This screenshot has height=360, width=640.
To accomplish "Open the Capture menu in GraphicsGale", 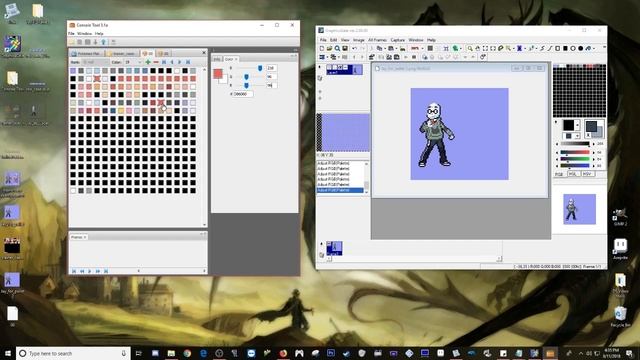I will [398, 40].
